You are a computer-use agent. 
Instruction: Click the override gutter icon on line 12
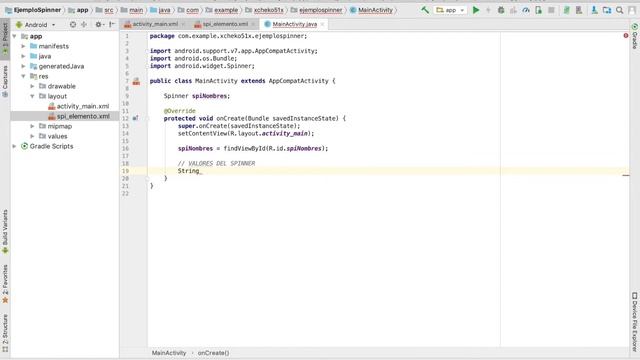tap(136, 118)
